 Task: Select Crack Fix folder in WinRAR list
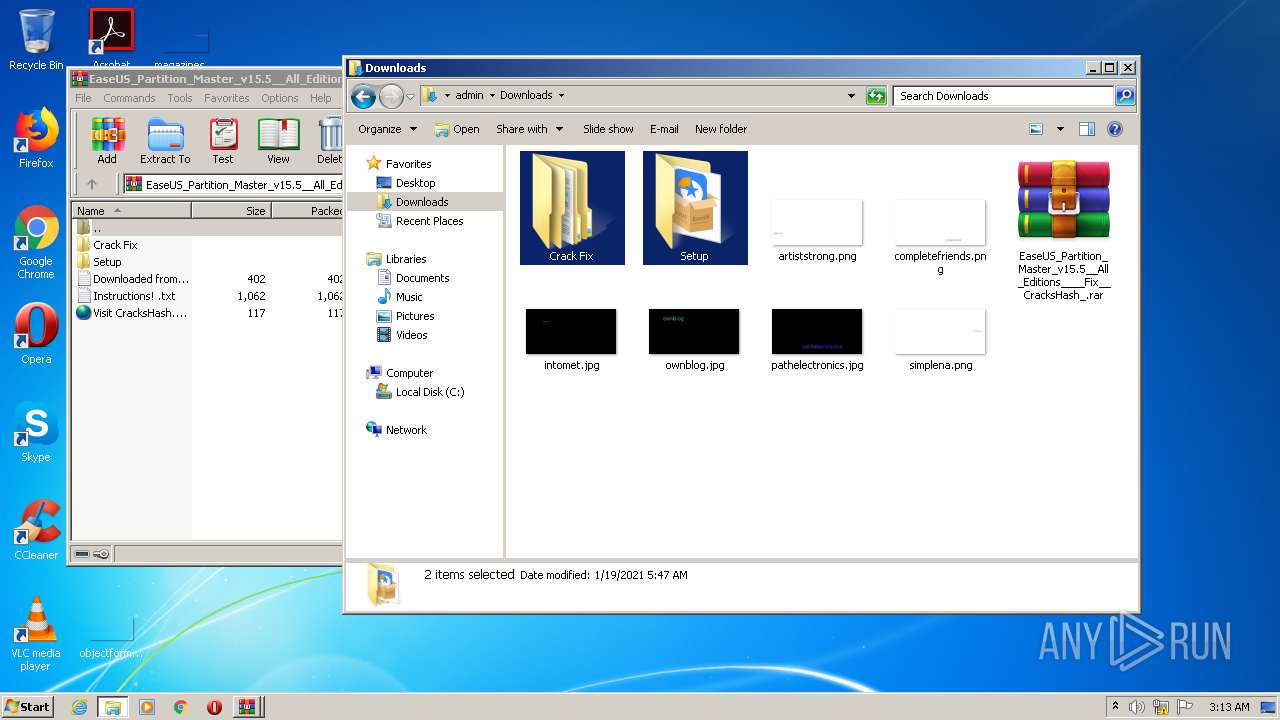[x=115, y=245]
